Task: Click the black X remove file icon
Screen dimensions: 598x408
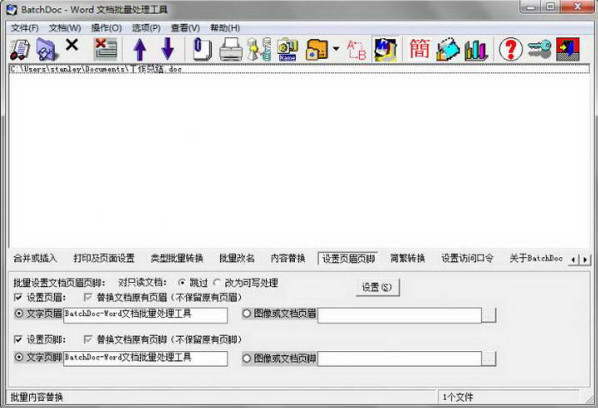Action: (72, 45)
